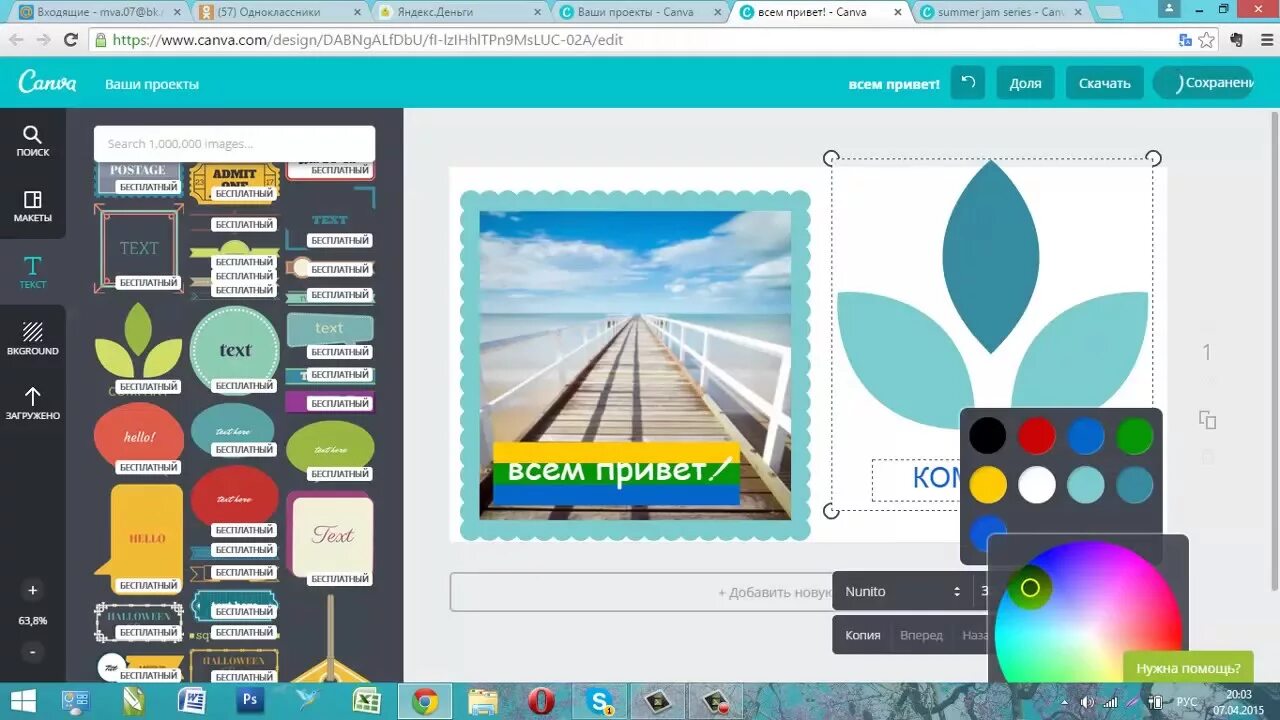Click the duplicate page icon beside the canvas

point(1208,421)
